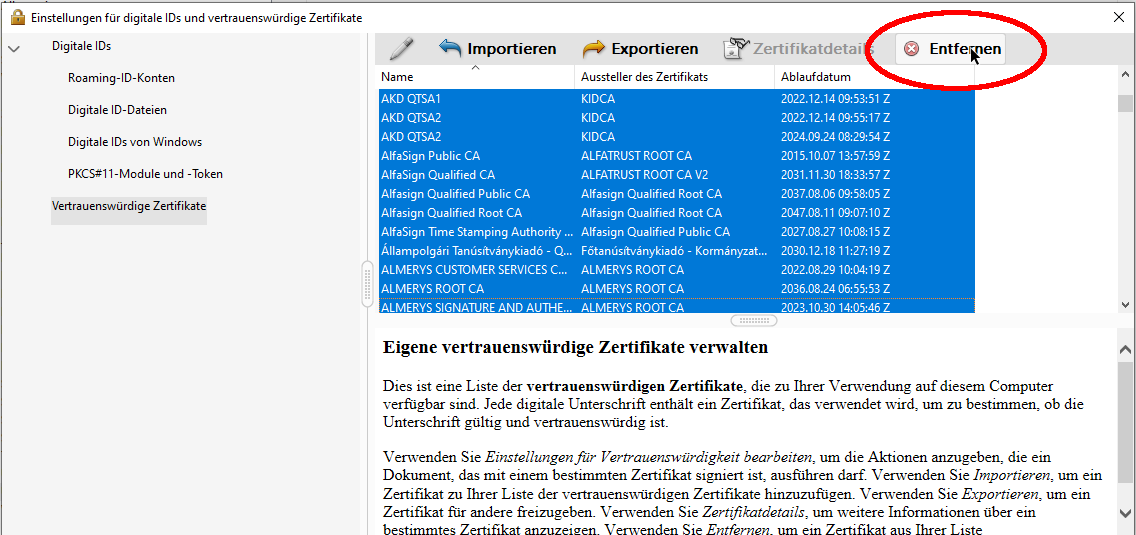Select Digitale IDs von Windows
Viewport: 1136px width, 535px height.
click(x=135, y=141)
